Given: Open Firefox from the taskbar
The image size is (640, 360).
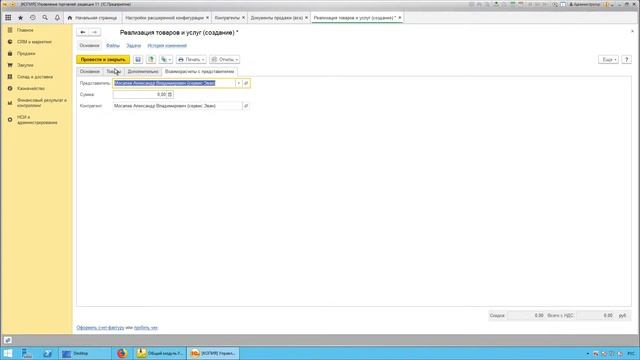Looking at the screenshot, I should (x=122, y=353).
